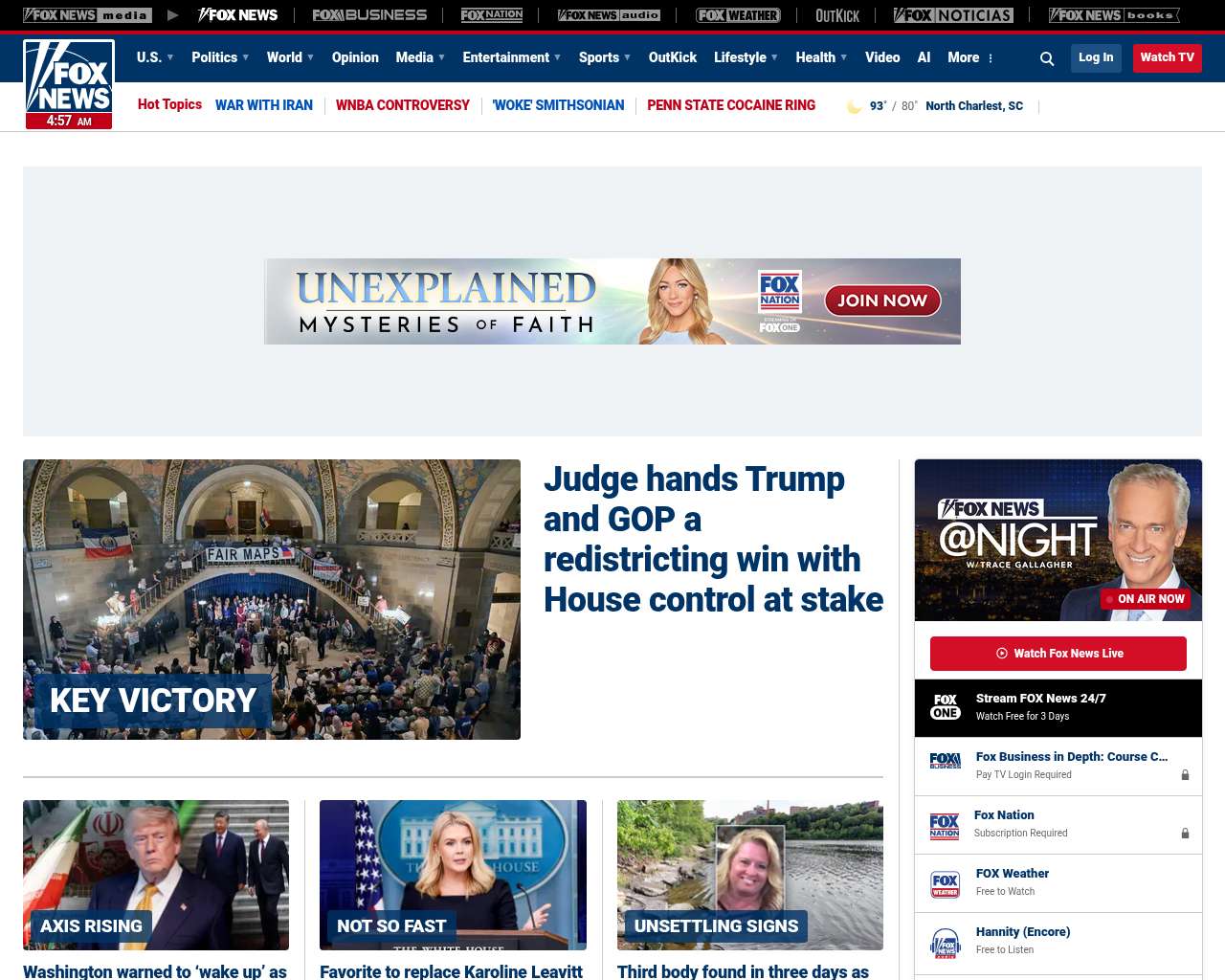Screen dimensions: 1225x980
Task: Open North Charlest, SC weather location
Action: pyautogui.click(x=974, y=106)
